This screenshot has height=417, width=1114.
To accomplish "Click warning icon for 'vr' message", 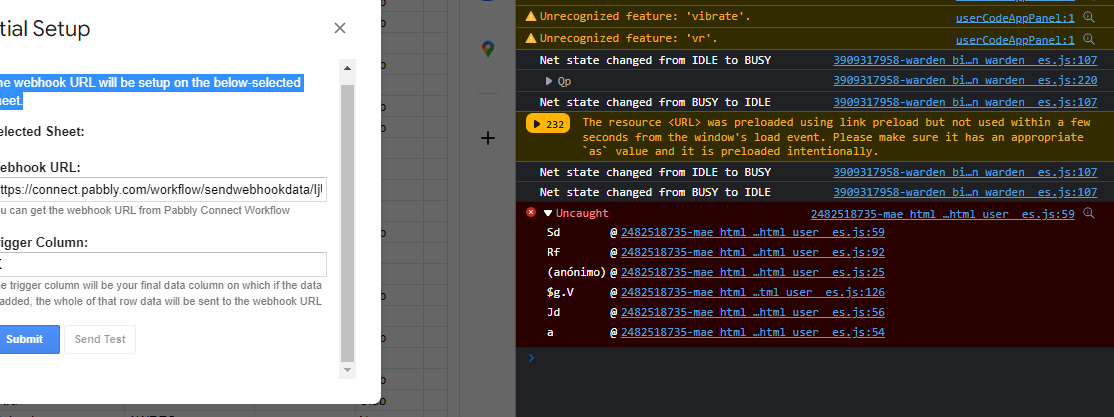I will [x=531, y=38].
